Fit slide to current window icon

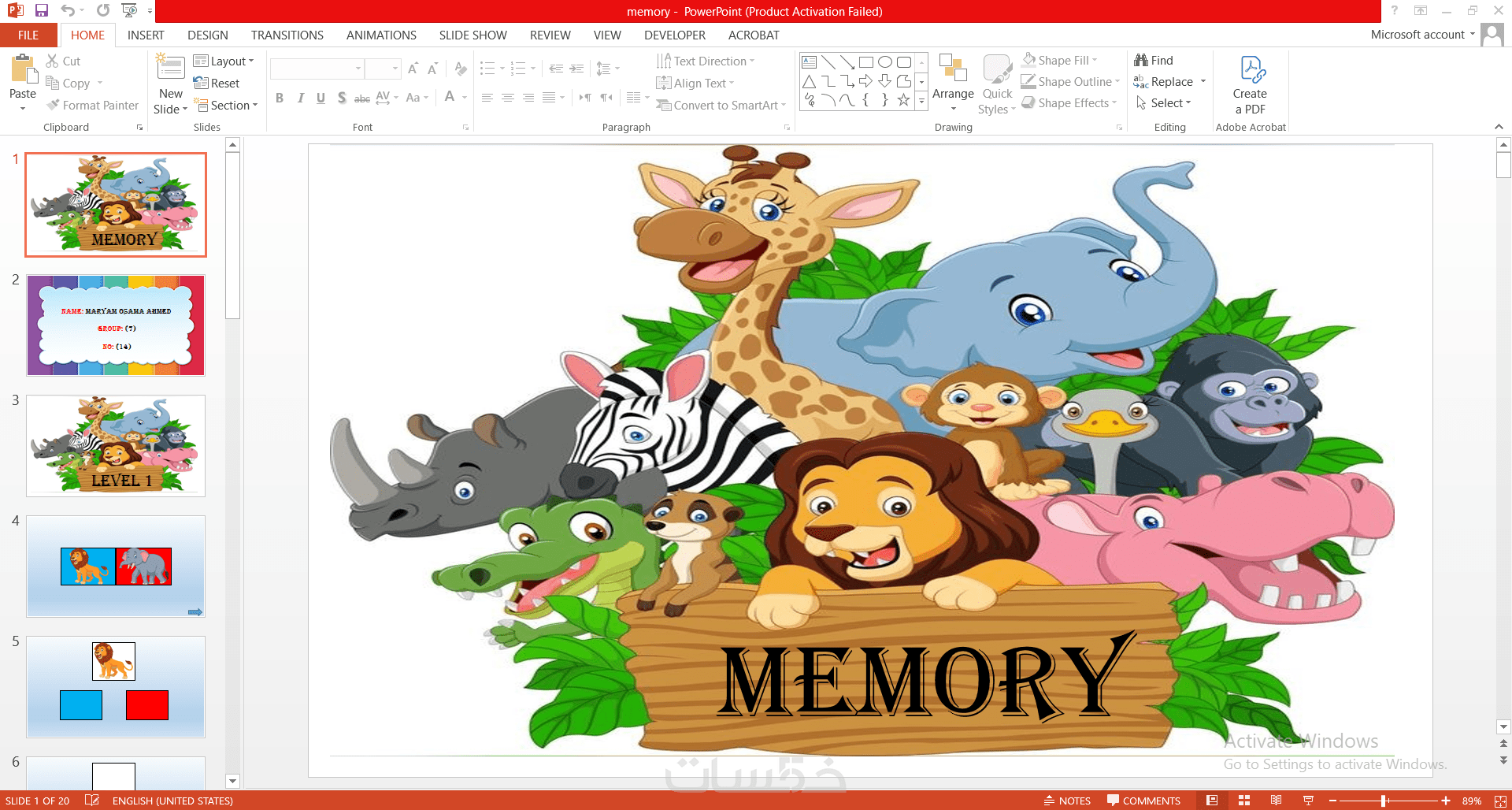click(1500, 801)
